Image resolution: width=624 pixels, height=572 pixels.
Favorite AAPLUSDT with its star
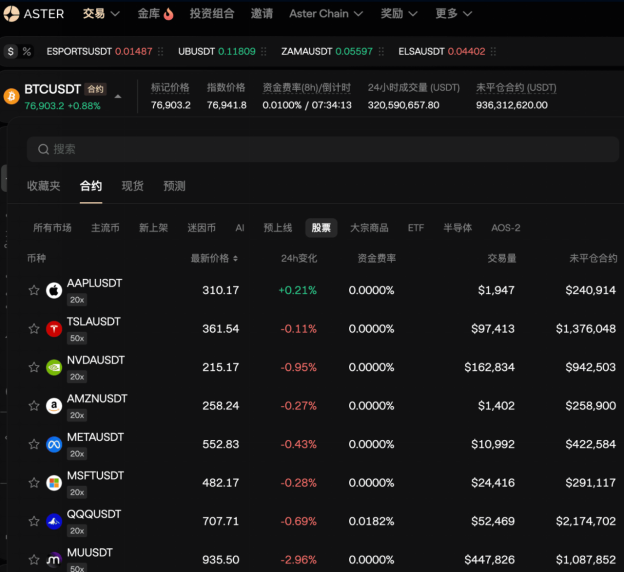coord(34,290)
